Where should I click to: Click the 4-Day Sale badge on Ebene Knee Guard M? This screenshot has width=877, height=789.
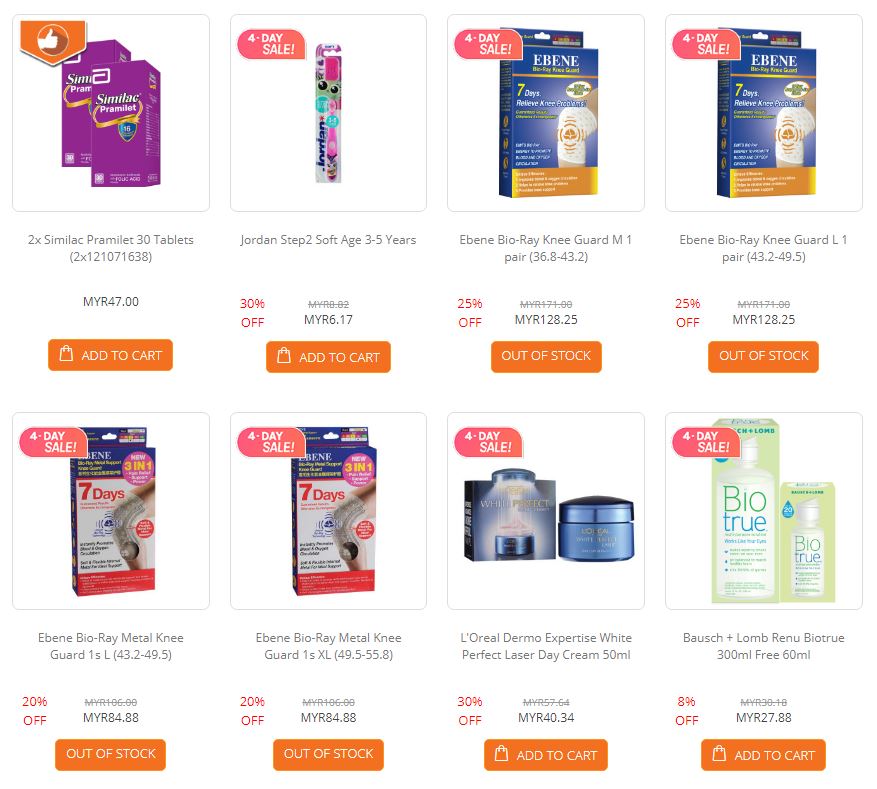[488, 44]
